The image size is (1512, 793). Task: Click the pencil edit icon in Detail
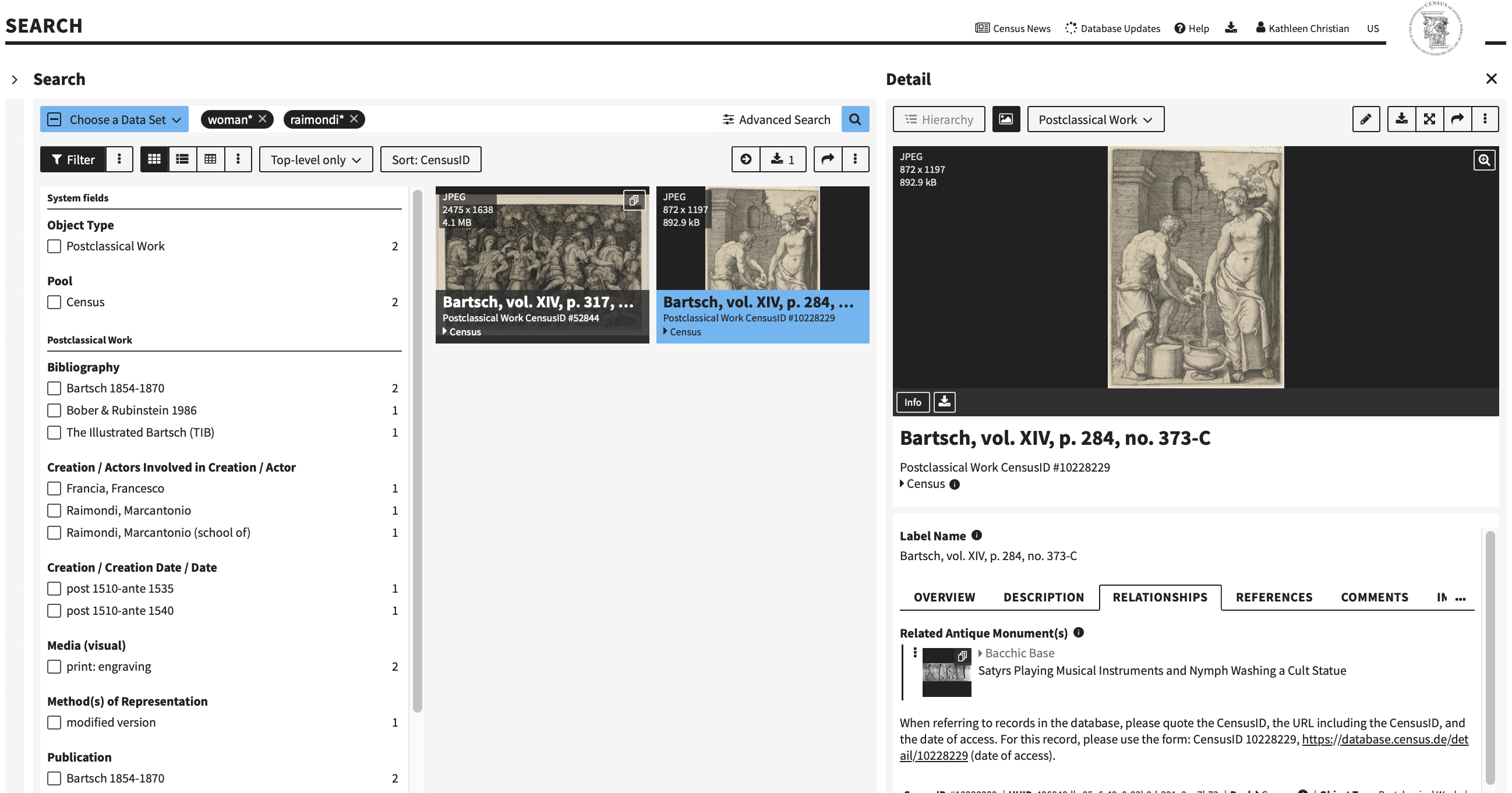pos(1366,120)
